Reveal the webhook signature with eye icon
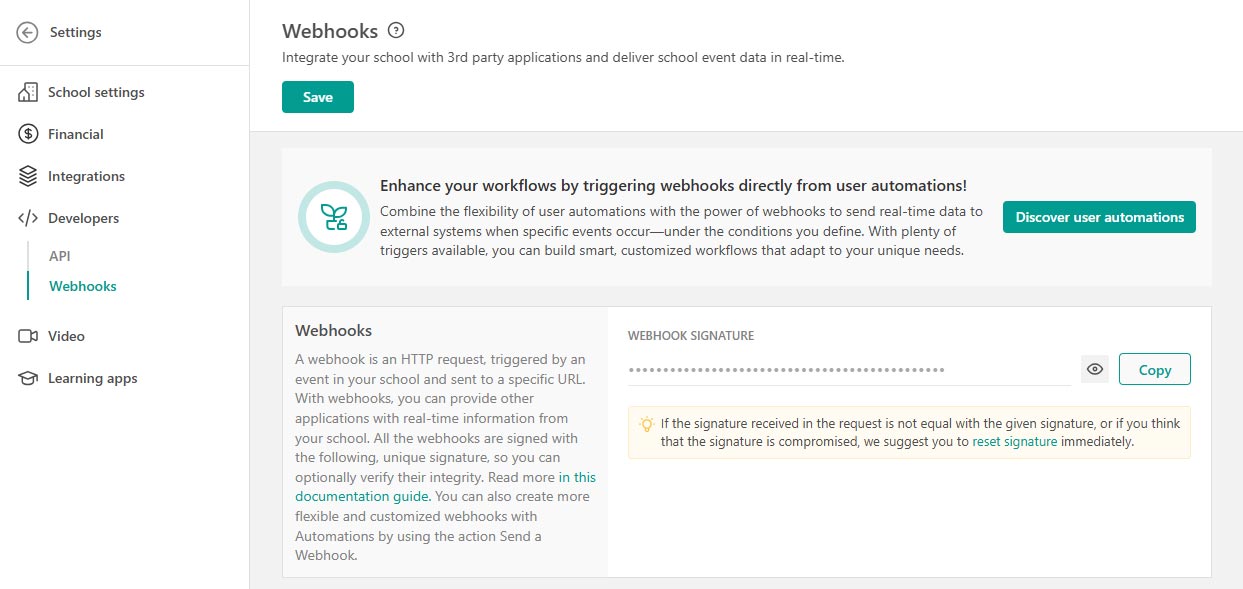 point(1095,369)
